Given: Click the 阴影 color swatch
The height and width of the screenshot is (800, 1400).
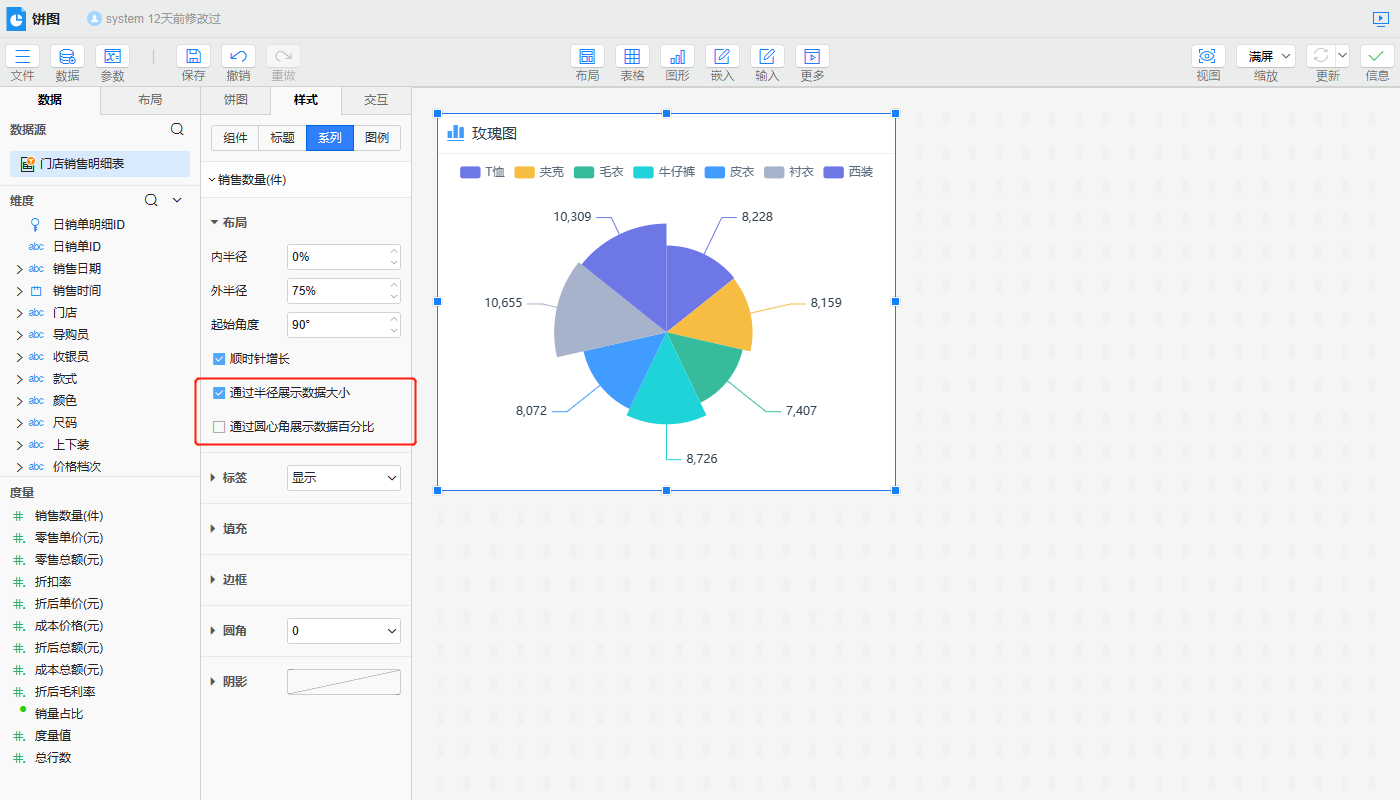Looking at the screenshot, I should point(344,682).
